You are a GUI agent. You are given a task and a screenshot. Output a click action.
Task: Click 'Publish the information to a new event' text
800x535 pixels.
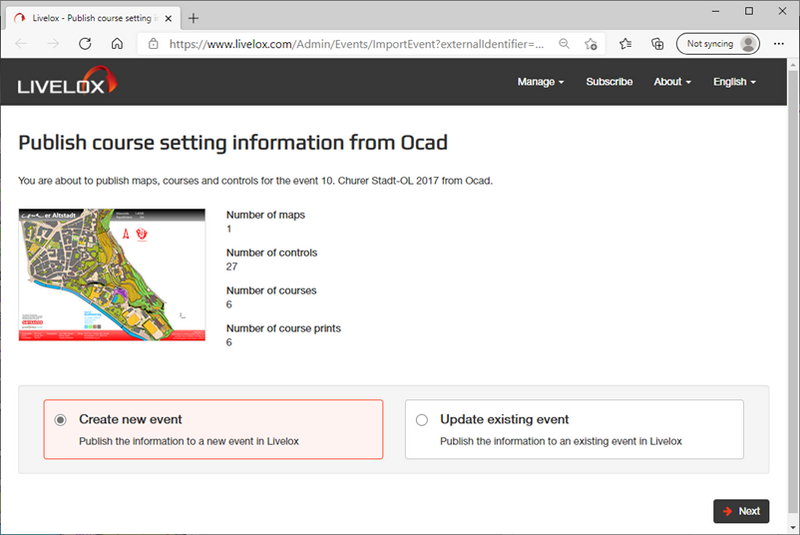tap(189, 441)
